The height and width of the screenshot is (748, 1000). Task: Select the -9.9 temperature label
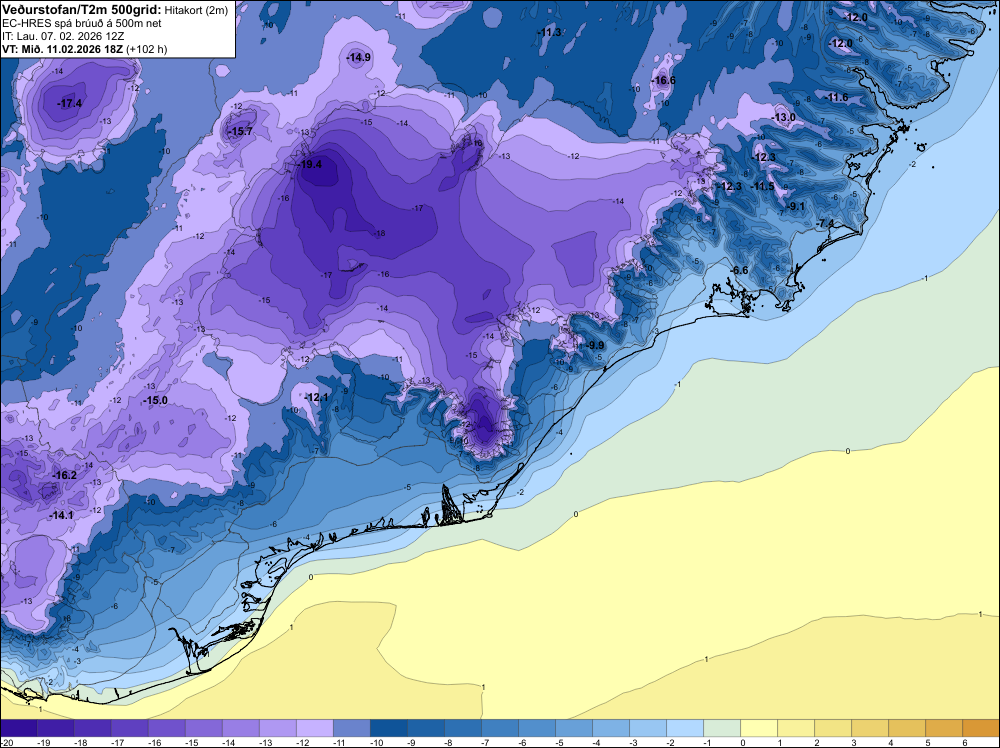tap(595, 345)
